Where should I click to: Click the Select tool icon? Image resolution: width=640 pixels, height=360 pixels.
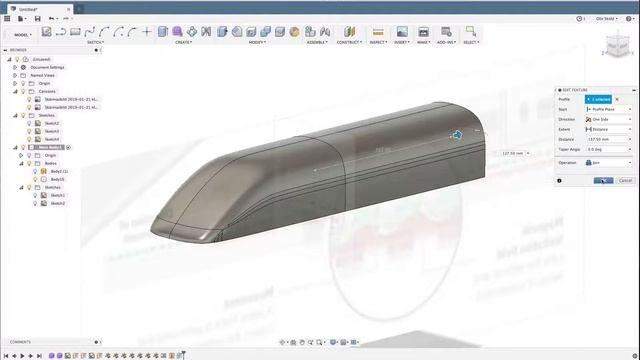471,32
